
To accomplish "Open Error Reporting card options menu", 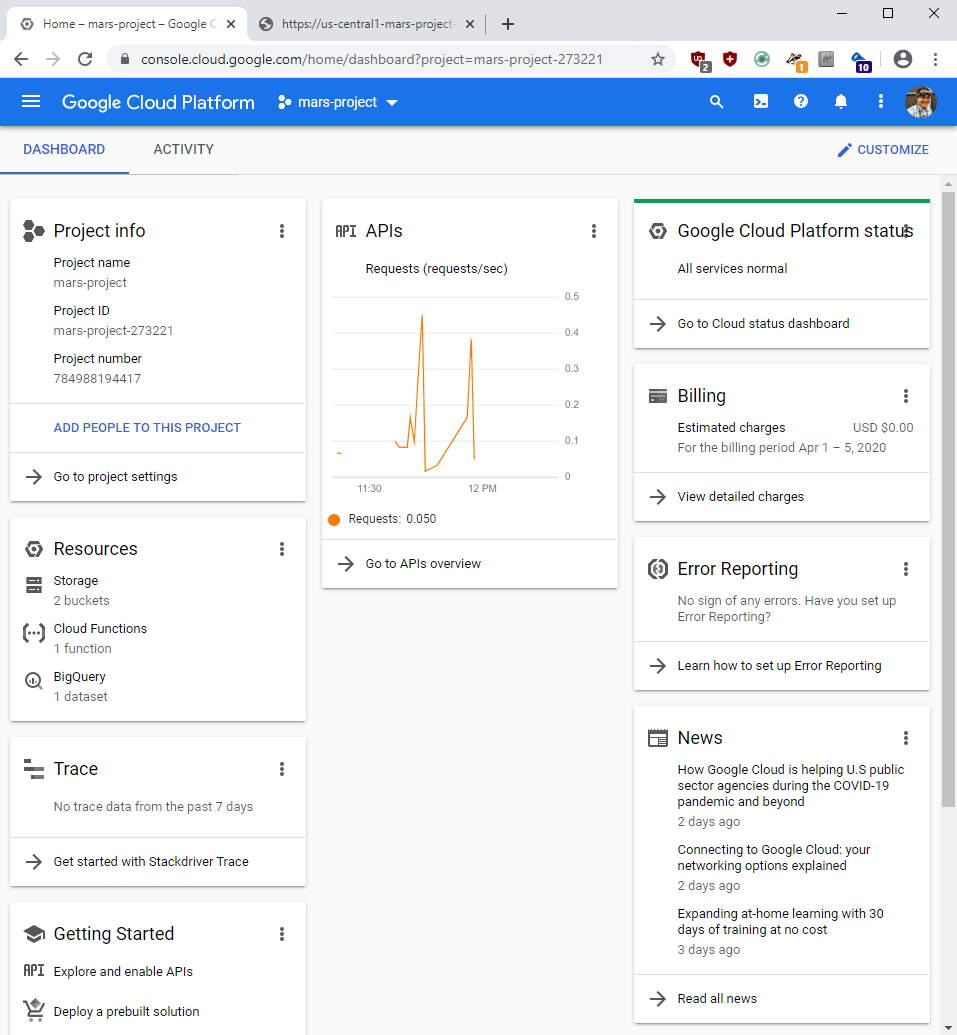I will 906,569.
